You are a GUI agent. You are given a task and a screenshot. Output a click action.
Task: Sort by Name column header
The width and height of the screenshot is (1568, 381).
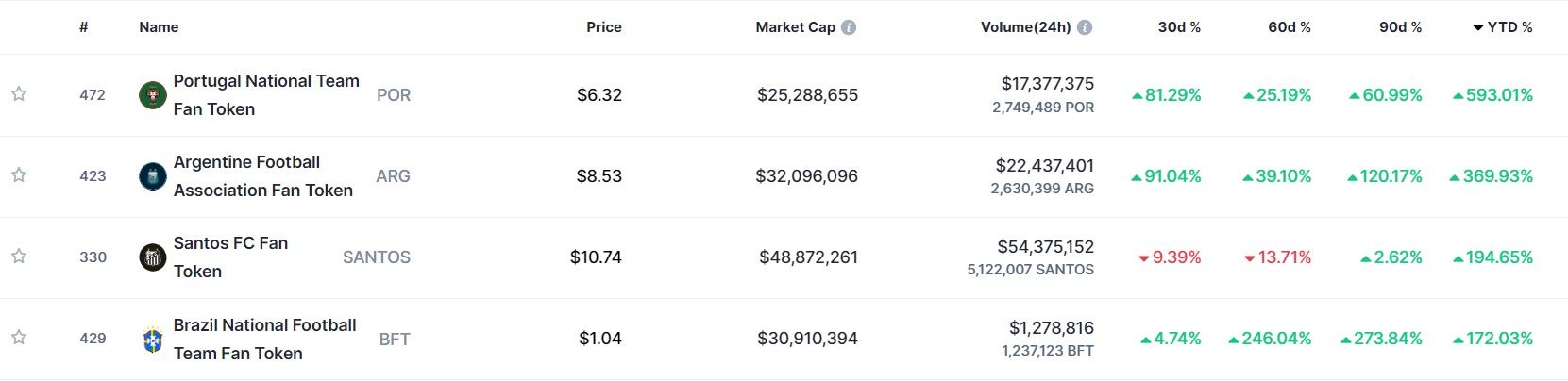point(159,27)
